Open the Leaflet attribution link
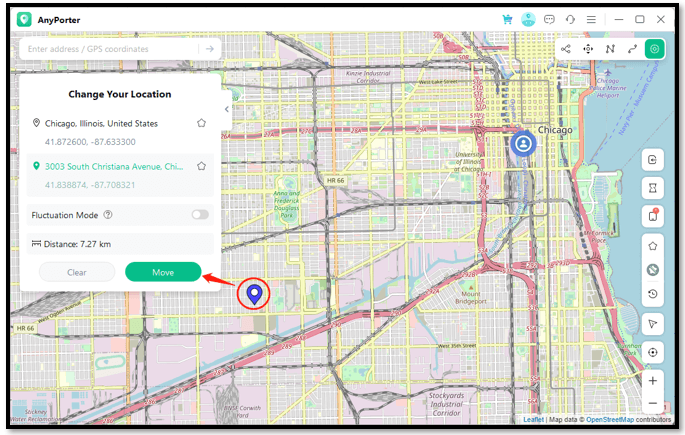This screenshot has height=435, width=685. click(533, 419)
